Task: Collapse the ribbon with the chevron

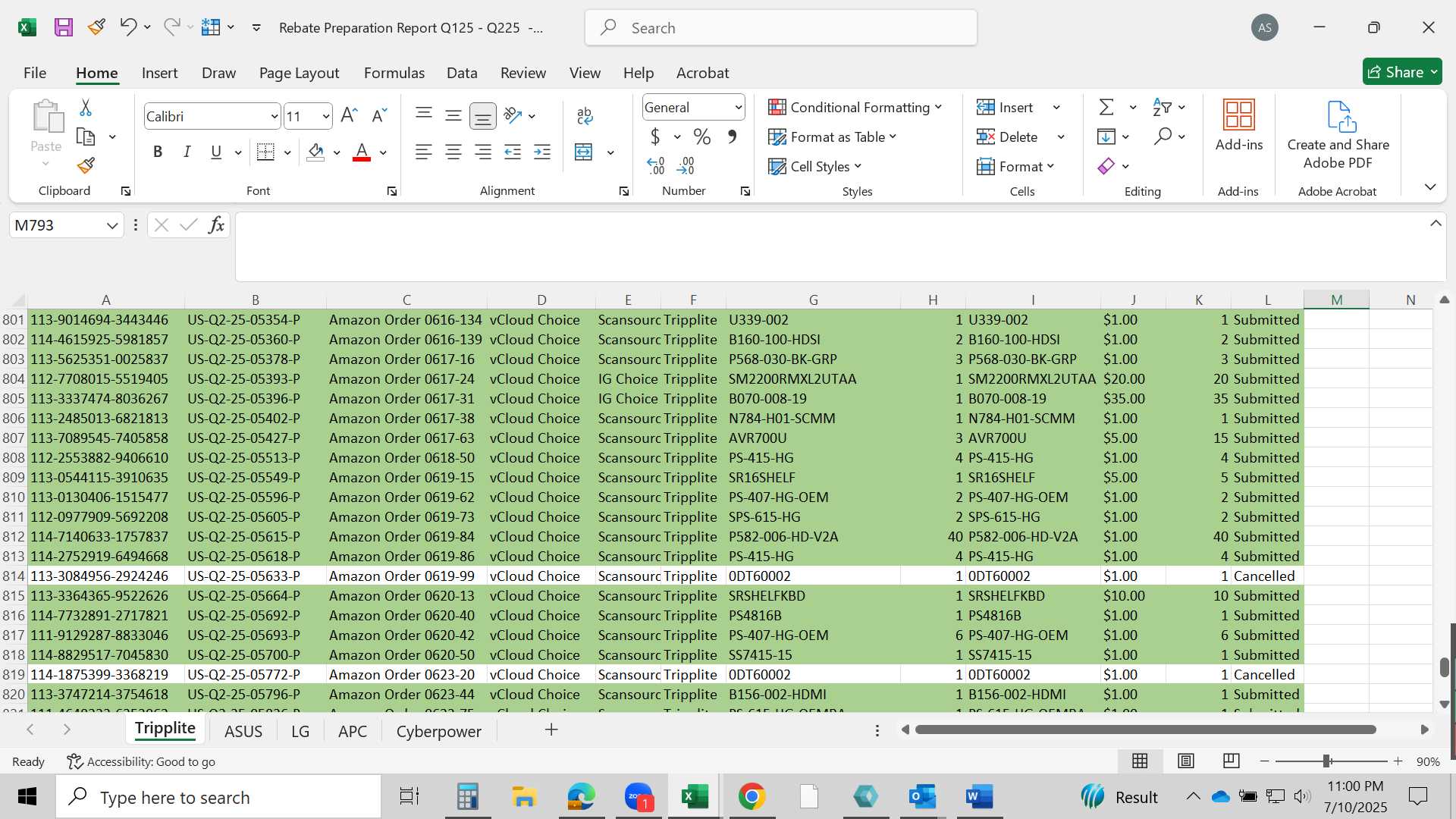Action: click(x=1430, y=187)
